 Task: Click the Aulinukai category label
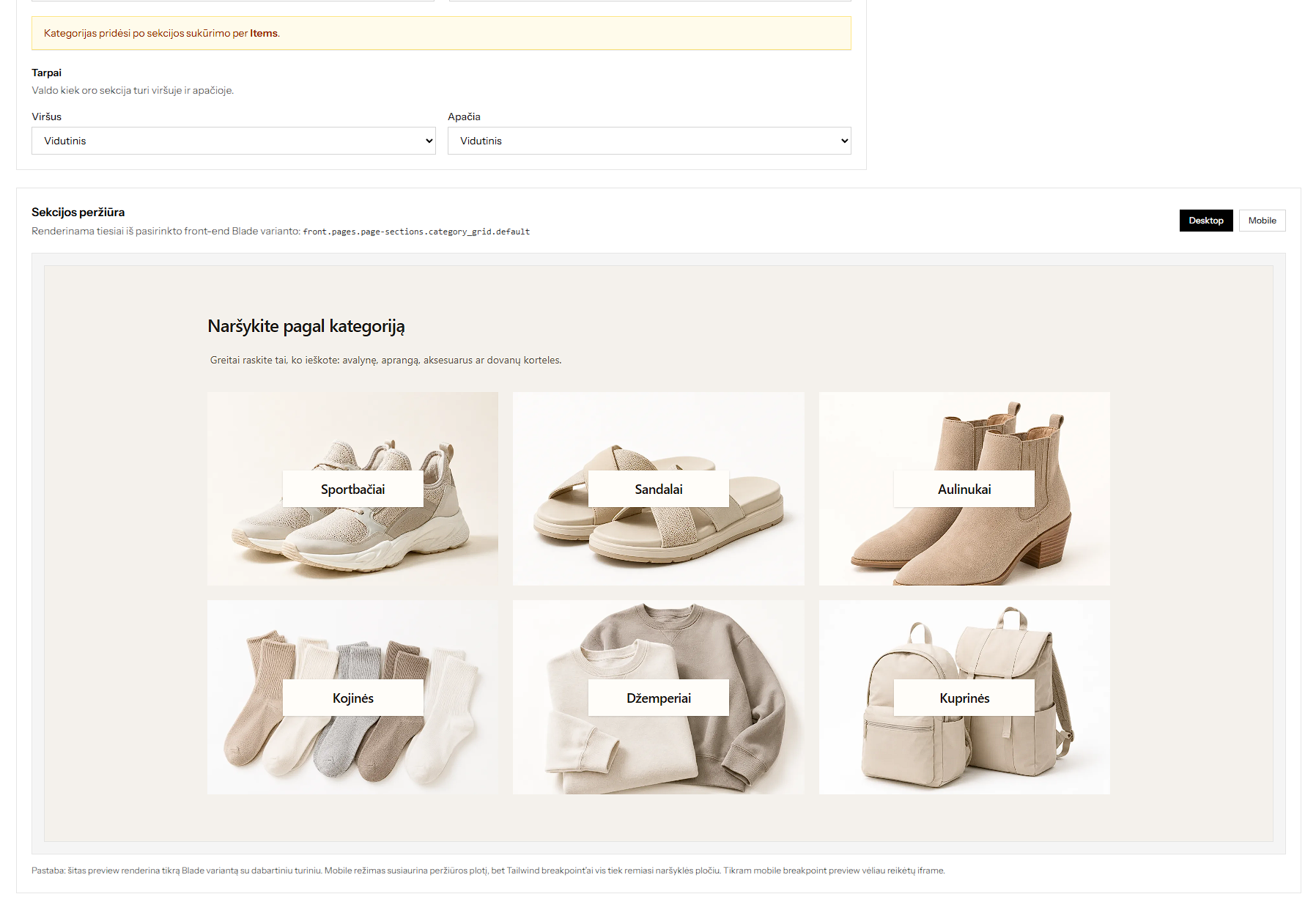click(964, 489)
